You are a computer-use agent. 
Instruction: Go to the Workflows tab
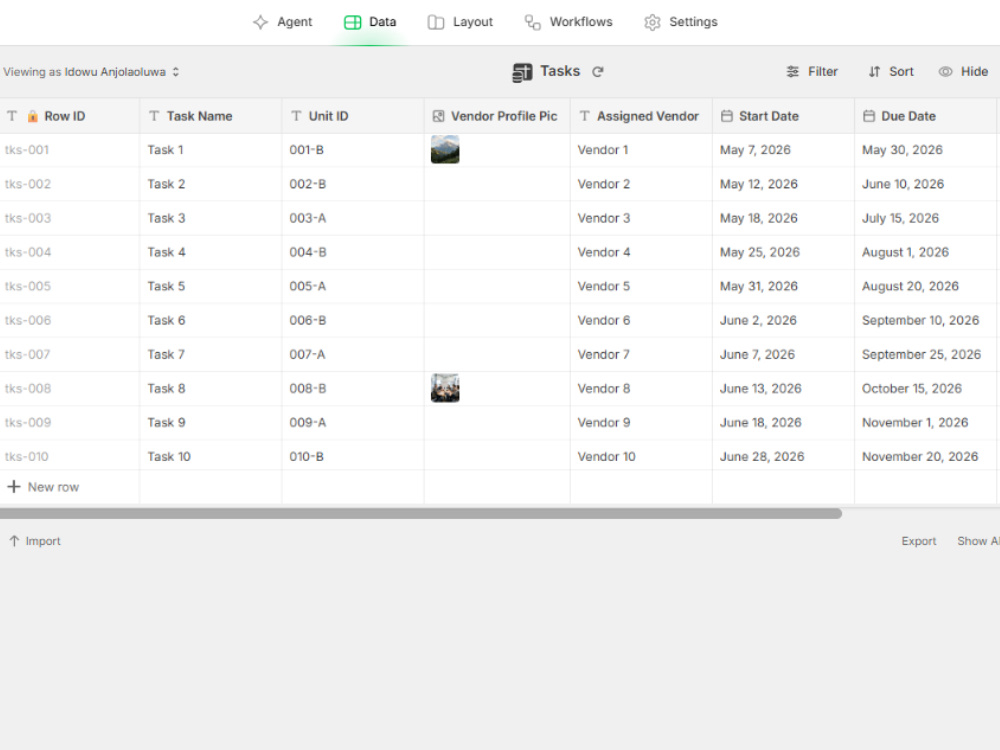coord(568,22)
